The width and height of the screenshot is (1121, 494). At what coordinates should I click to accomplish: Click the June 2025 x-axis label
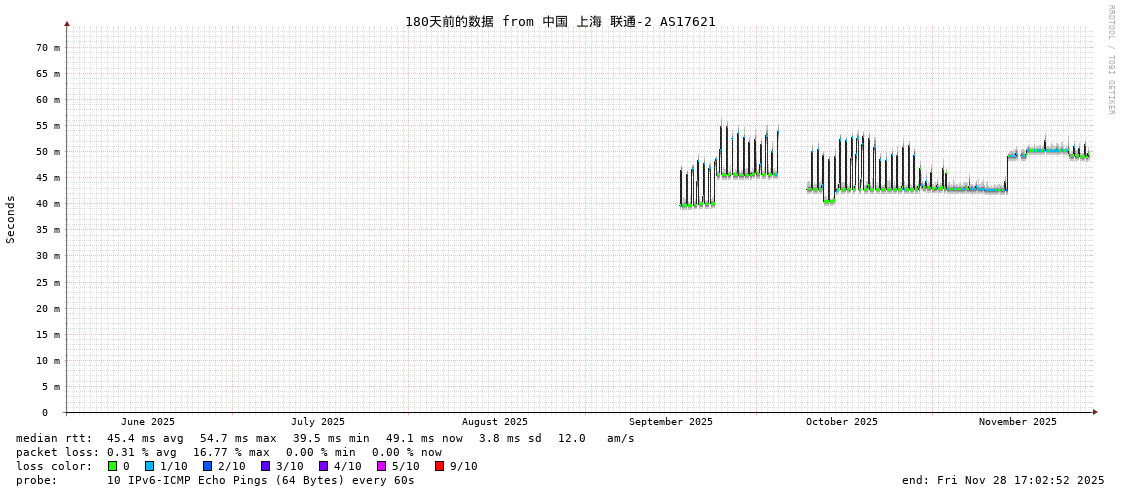[x=148, y=422]
